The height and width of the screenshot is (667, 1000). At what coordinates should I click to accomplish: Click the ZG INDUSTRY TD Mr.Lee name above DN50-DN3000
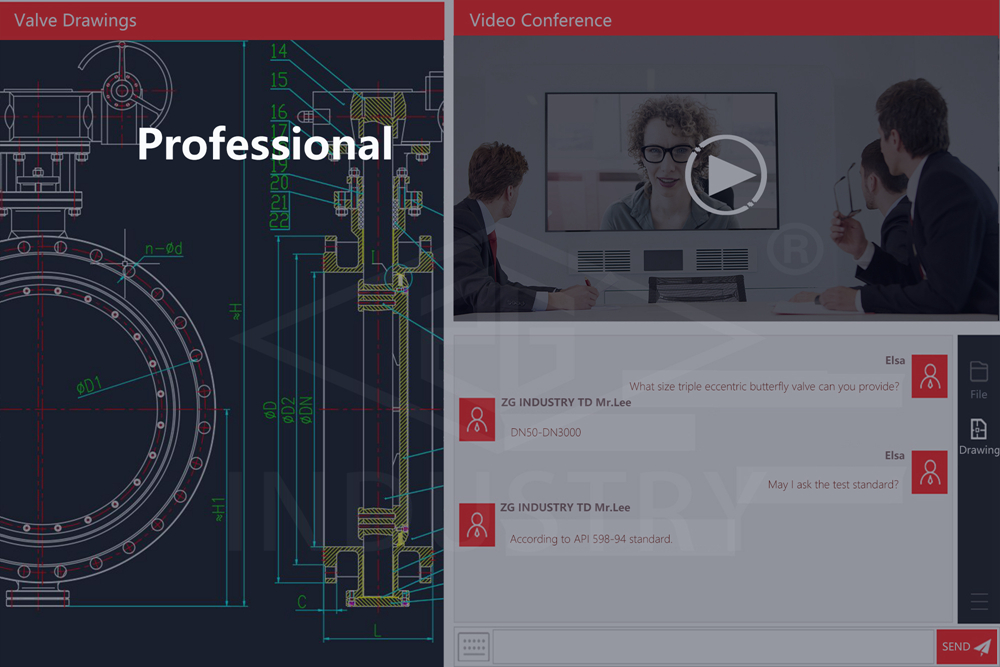[565, 402]
